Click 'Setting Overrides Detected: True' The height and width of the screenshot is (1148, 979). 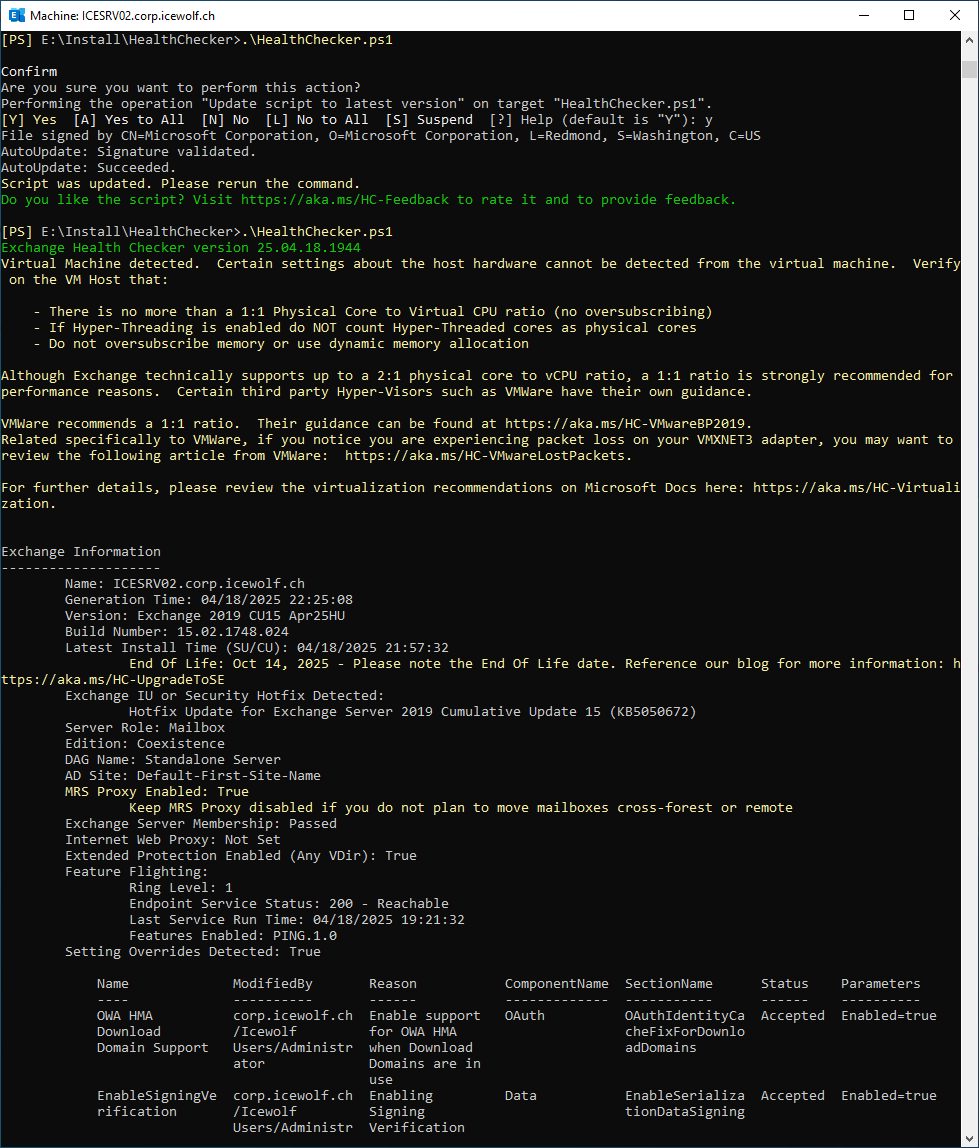coord(193,952)
